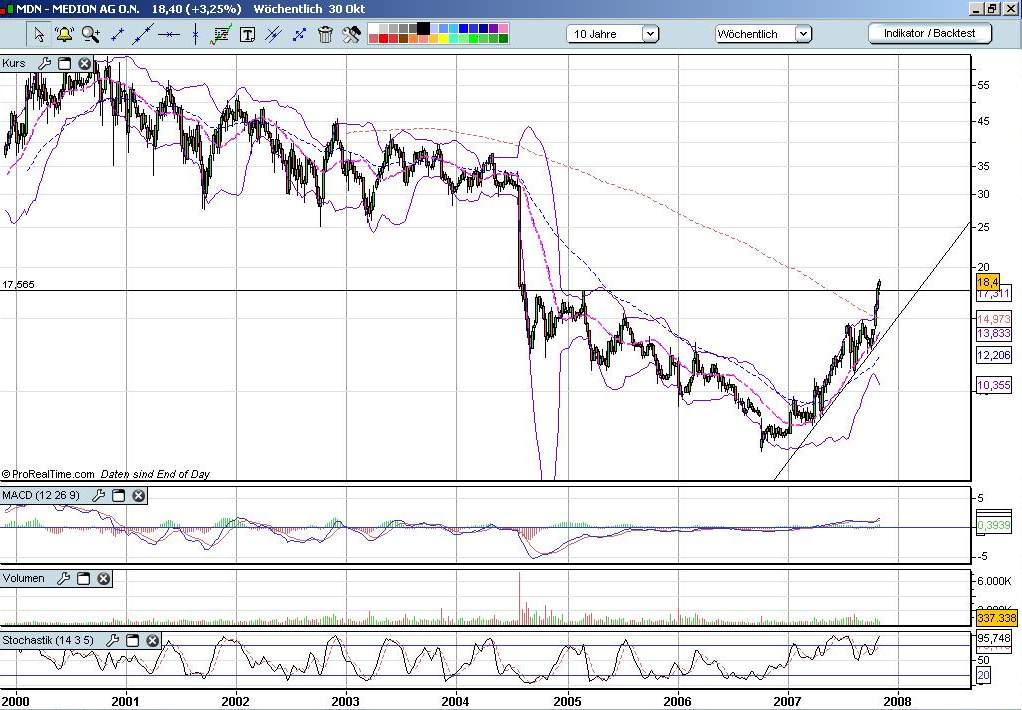Click the Stochastik panel window icon
The height and width of the screenshot is (710, 1022).
[132, 640]
